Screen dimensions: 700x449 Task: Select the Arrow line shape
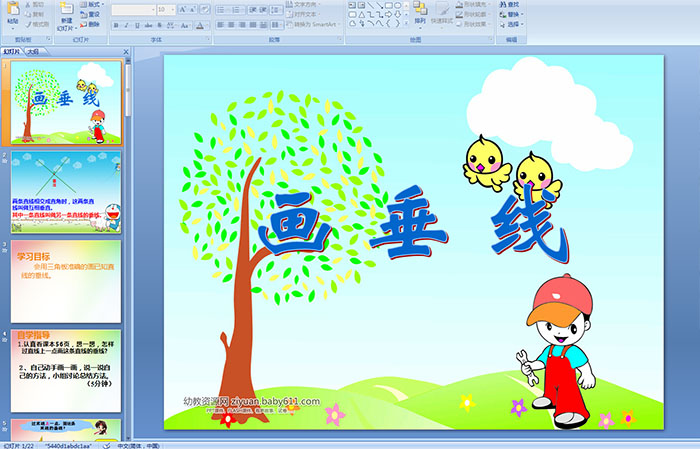(x=379, y=5)
